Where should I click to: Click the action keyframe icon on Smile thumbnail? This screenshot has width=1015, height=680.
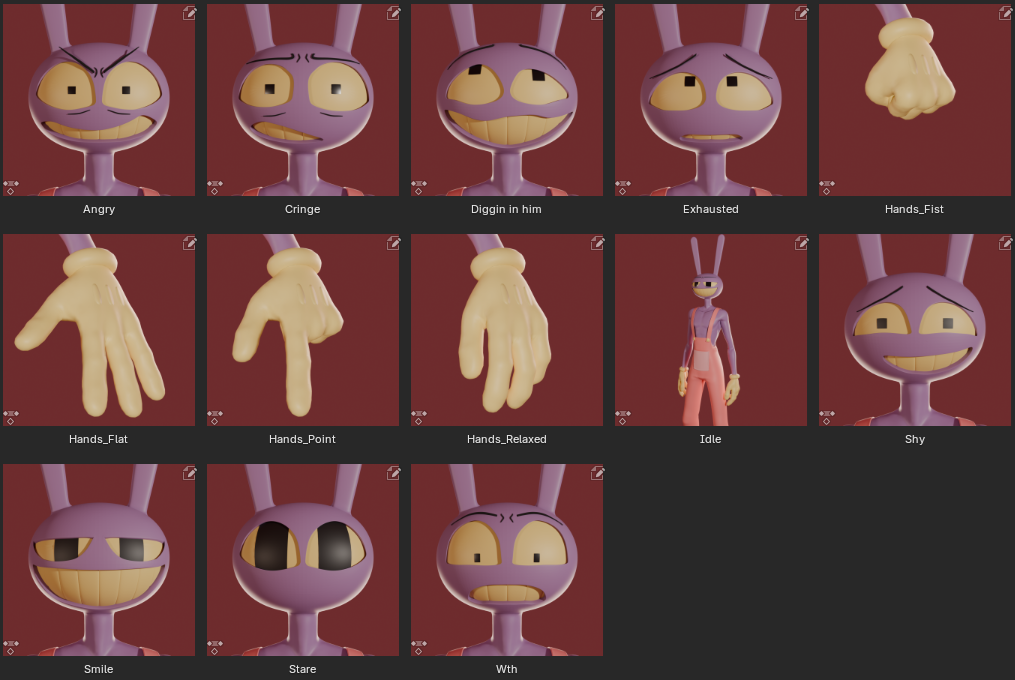(11, 648)
